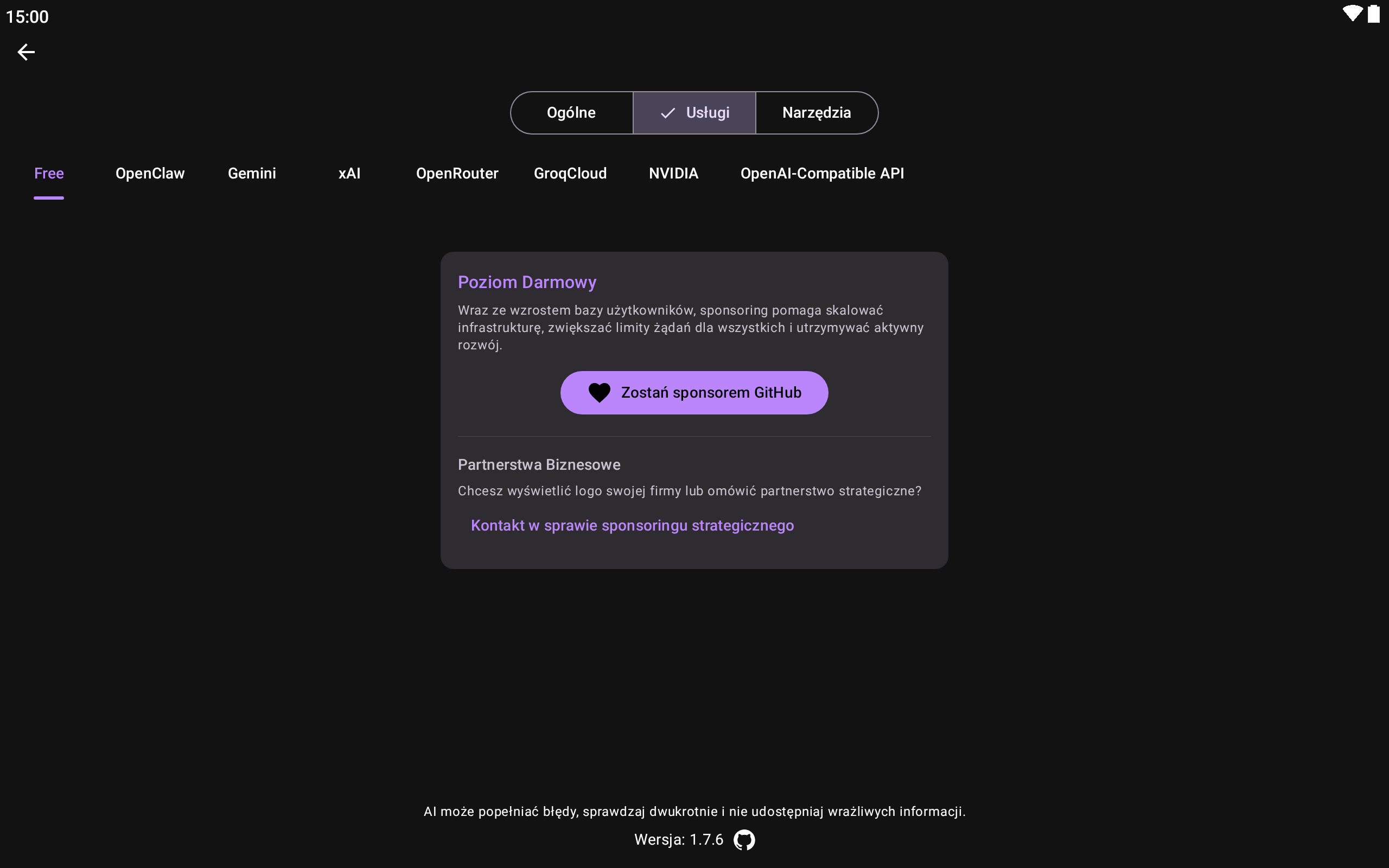This screenshot has width=1389, height=868.
Task: Go to the GroqCloud tab
Action: 570,174
